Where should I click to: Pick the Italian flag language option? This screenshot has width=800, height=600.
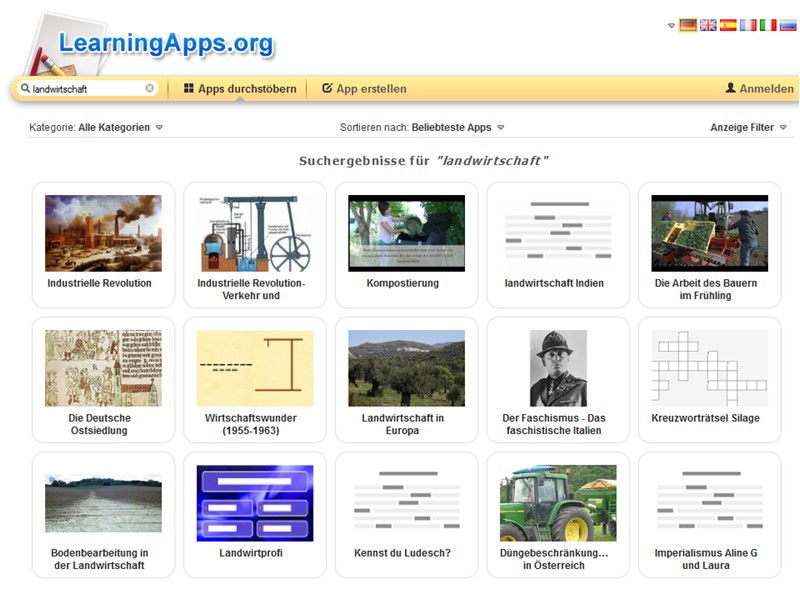[x=768, y=25]
